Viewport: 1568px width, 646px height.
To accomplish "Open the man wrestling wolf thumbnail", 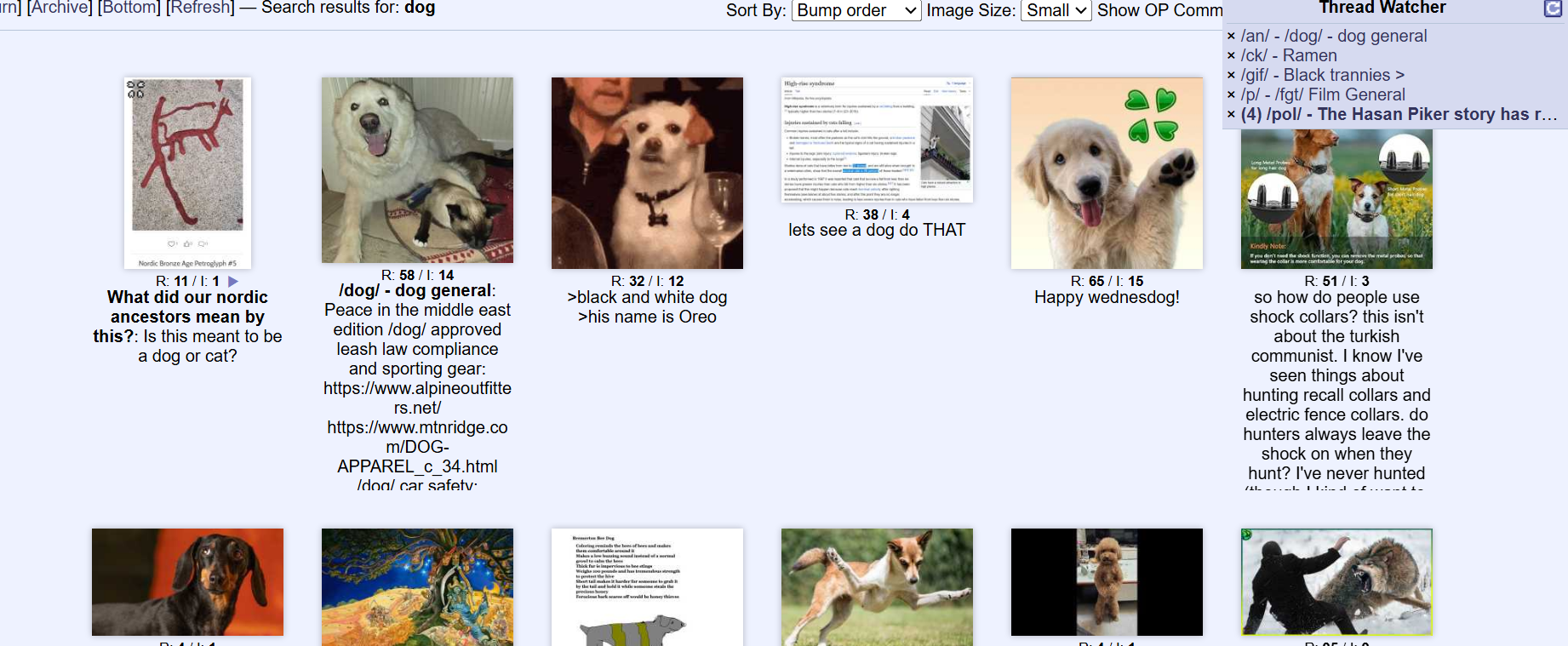I will pos(1336,582).
